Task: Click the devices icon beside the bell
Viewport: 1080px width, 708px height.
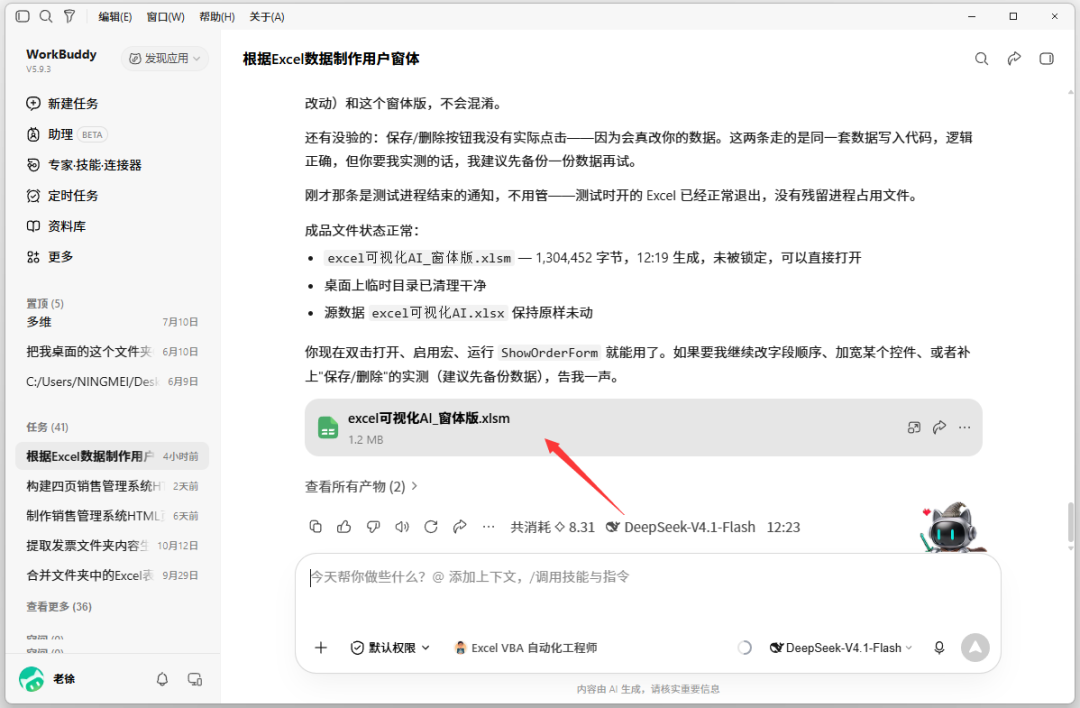Action: tap(195, 679)
